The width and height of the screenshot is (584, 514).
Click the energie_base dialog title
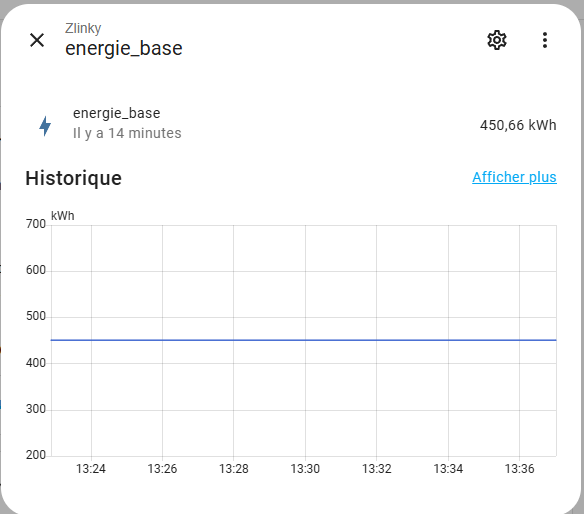[124, 48]
